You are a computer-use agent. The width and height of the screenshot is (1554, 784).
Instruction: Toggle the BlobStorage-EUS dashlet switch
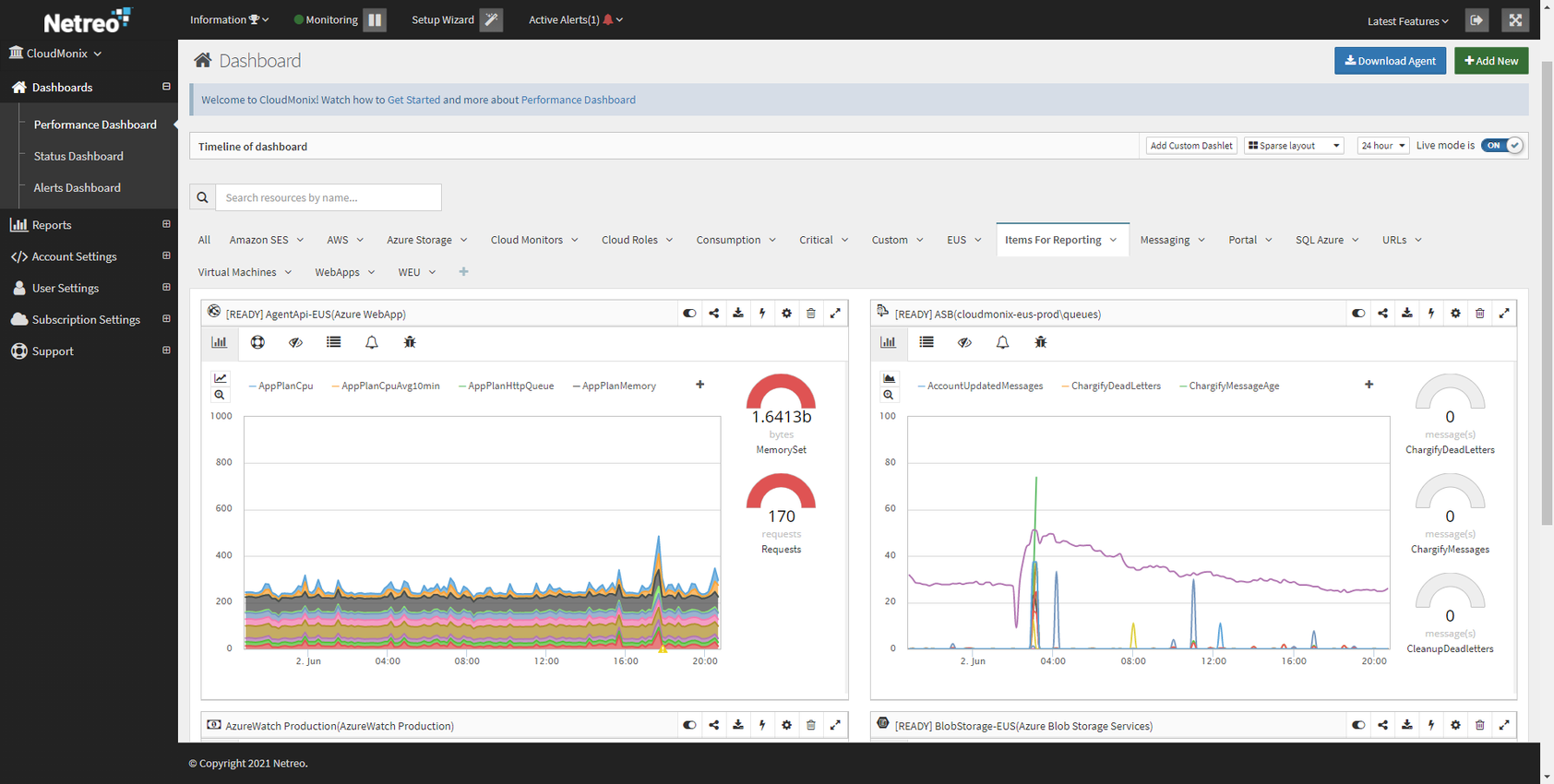tap(1358, 725)
